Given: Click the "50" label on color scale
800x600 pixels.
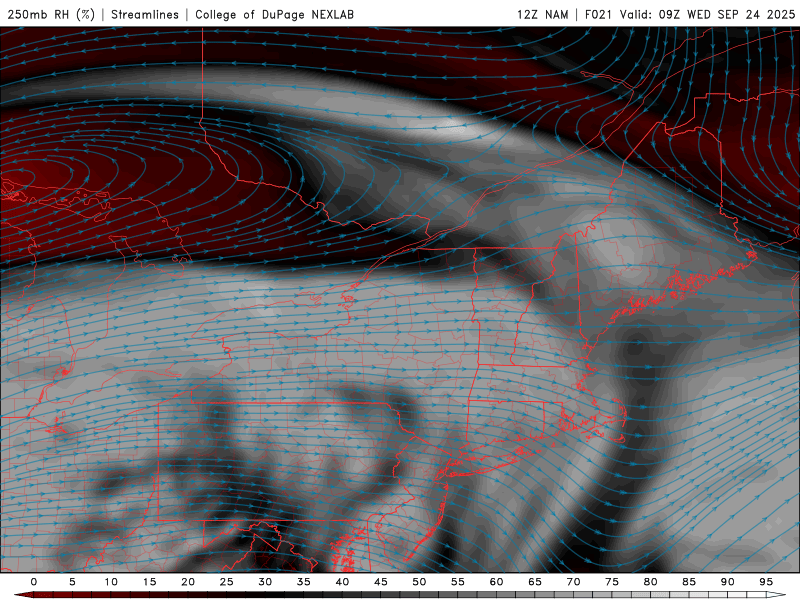Looking at the screenshot, I should pyautogui.click(x=419, y=582).
